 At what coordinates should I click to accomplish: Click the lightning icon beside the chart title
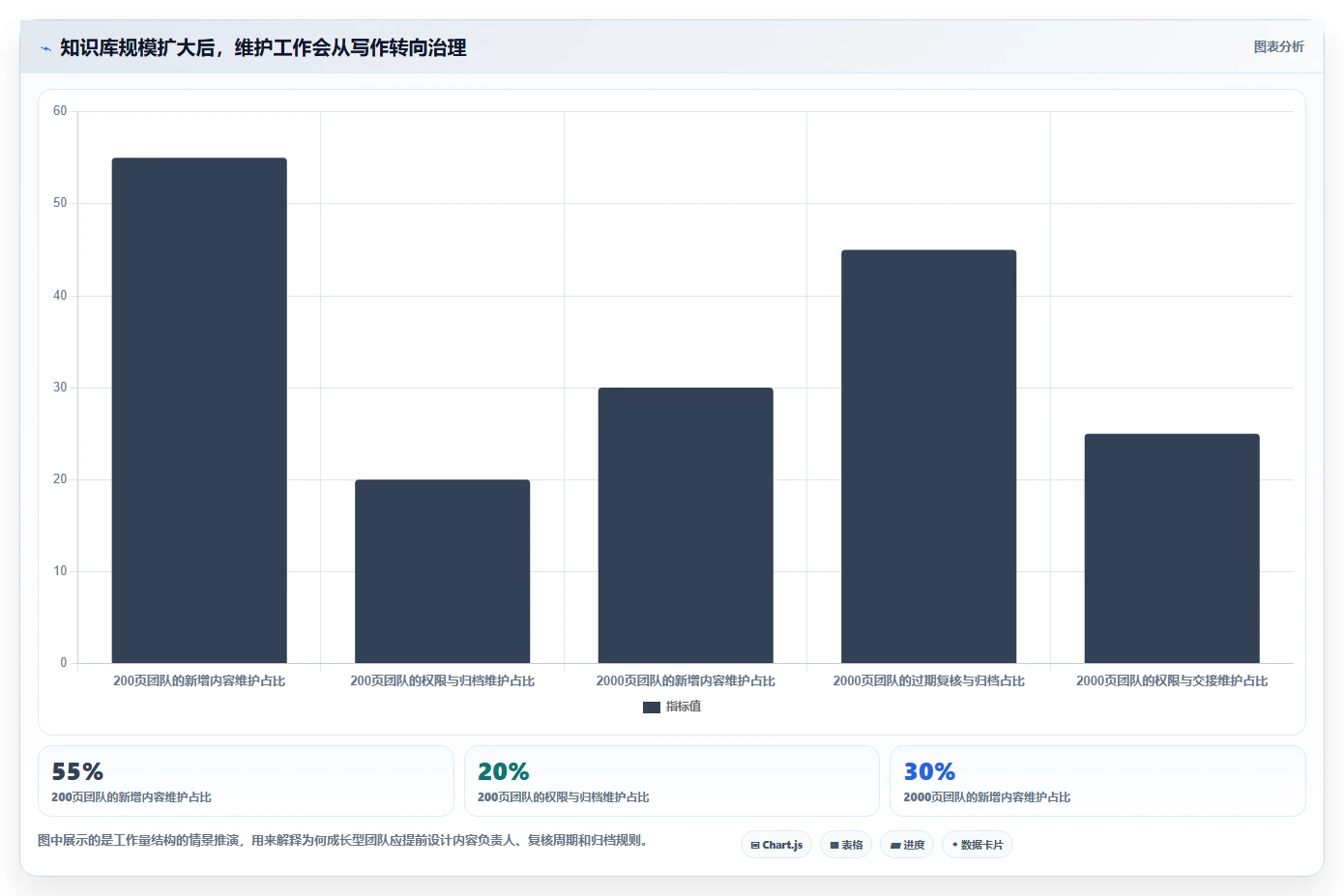(x=45, y=48)
